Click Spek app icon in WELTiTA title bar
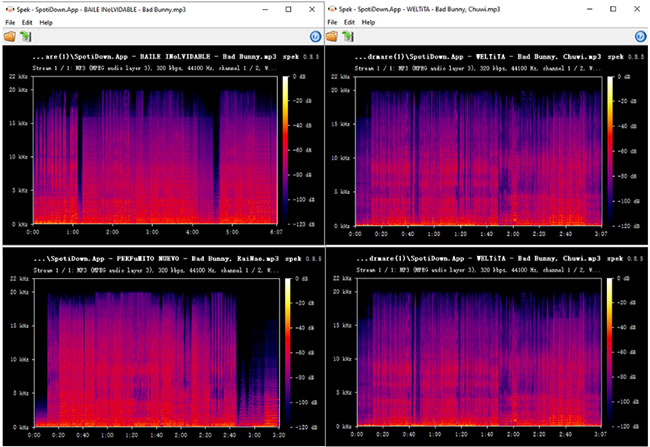The image size is (650, 447). [332, 9]
